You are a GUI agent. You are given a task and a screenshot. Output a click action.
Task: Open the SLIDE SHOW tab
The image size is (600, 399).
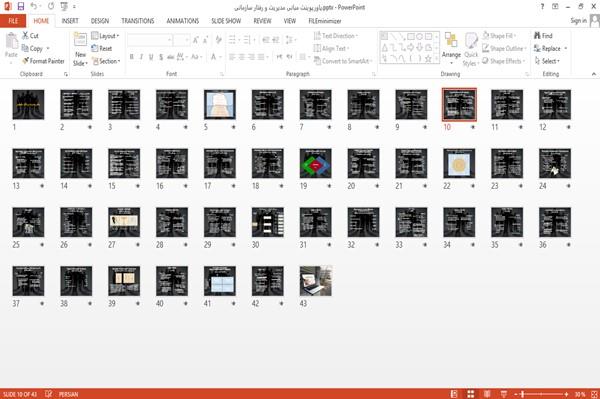(226, 21)
